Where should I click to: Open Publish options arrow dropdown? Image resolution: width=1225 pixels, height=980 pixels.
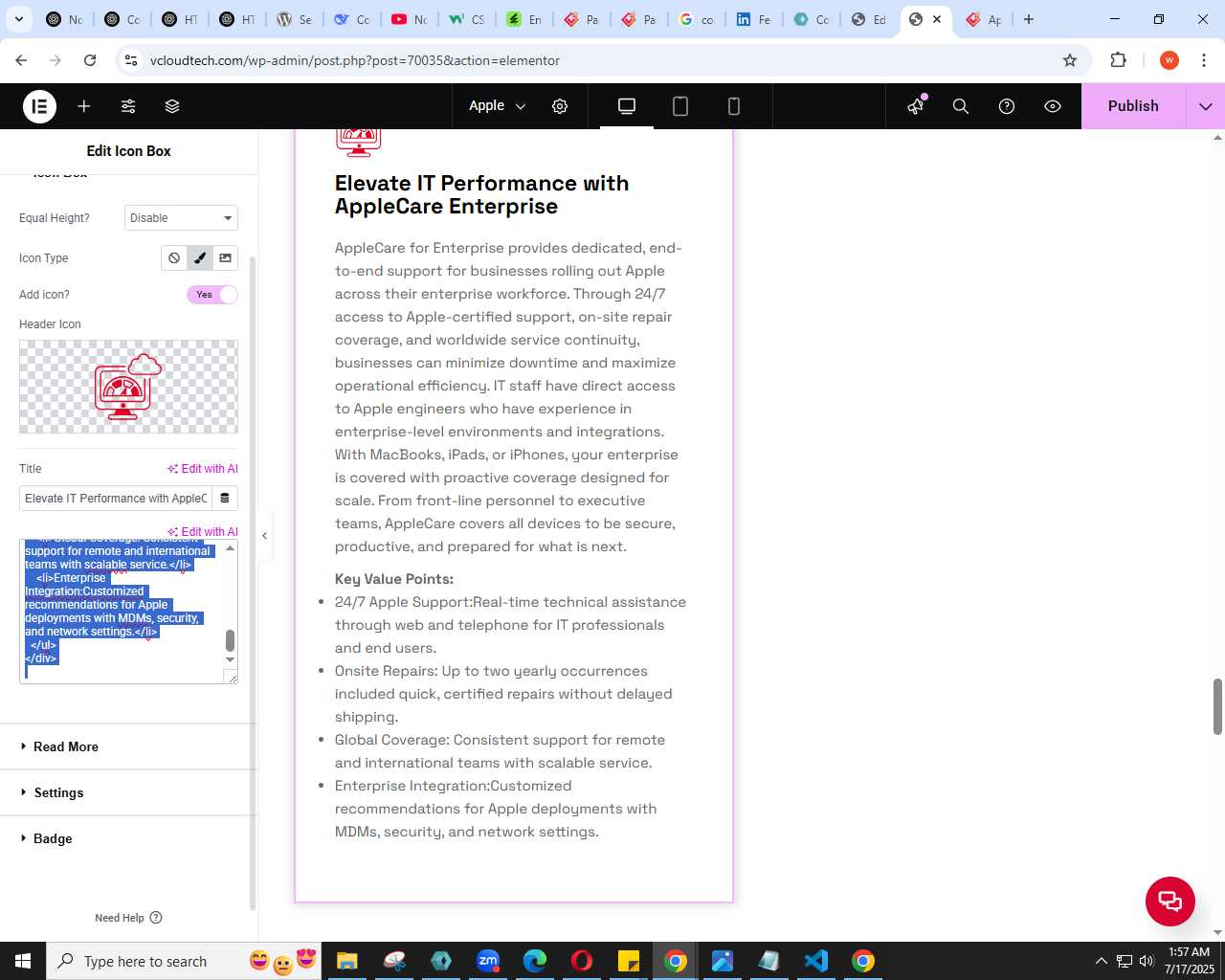(x=1206, y=106)
